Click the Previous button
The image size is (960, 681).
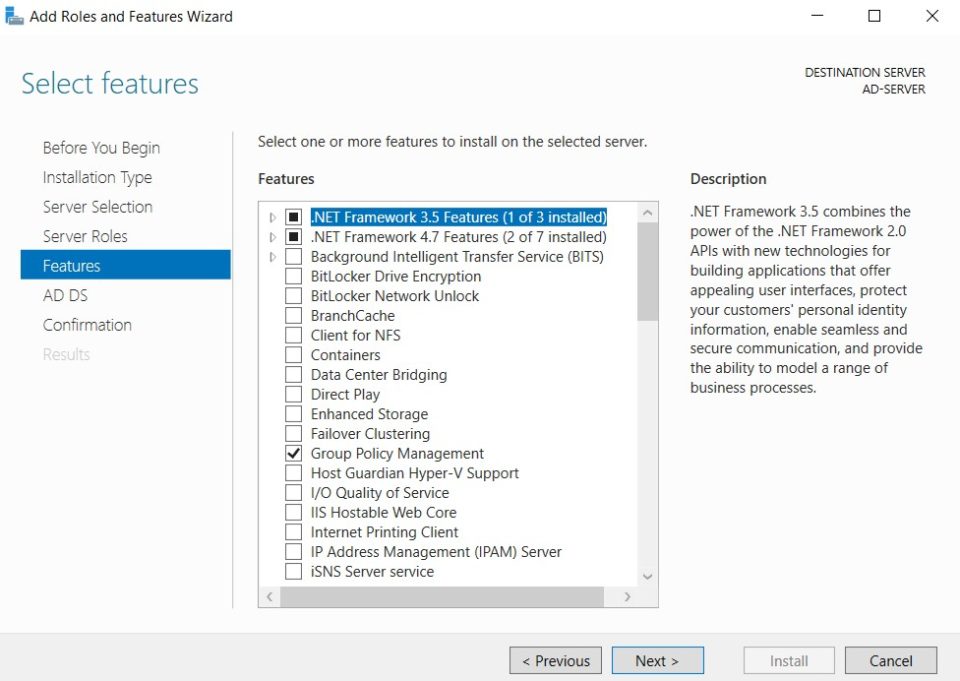(555, 660)
